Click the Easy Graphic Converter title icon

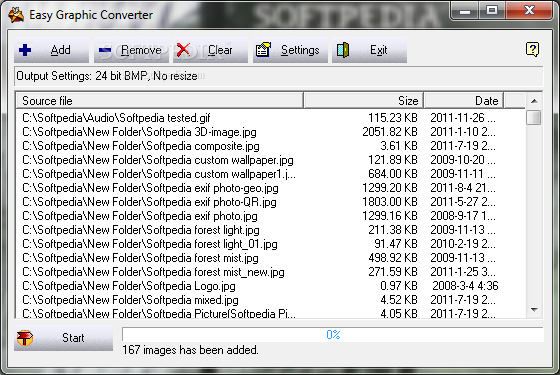point(16,15)
